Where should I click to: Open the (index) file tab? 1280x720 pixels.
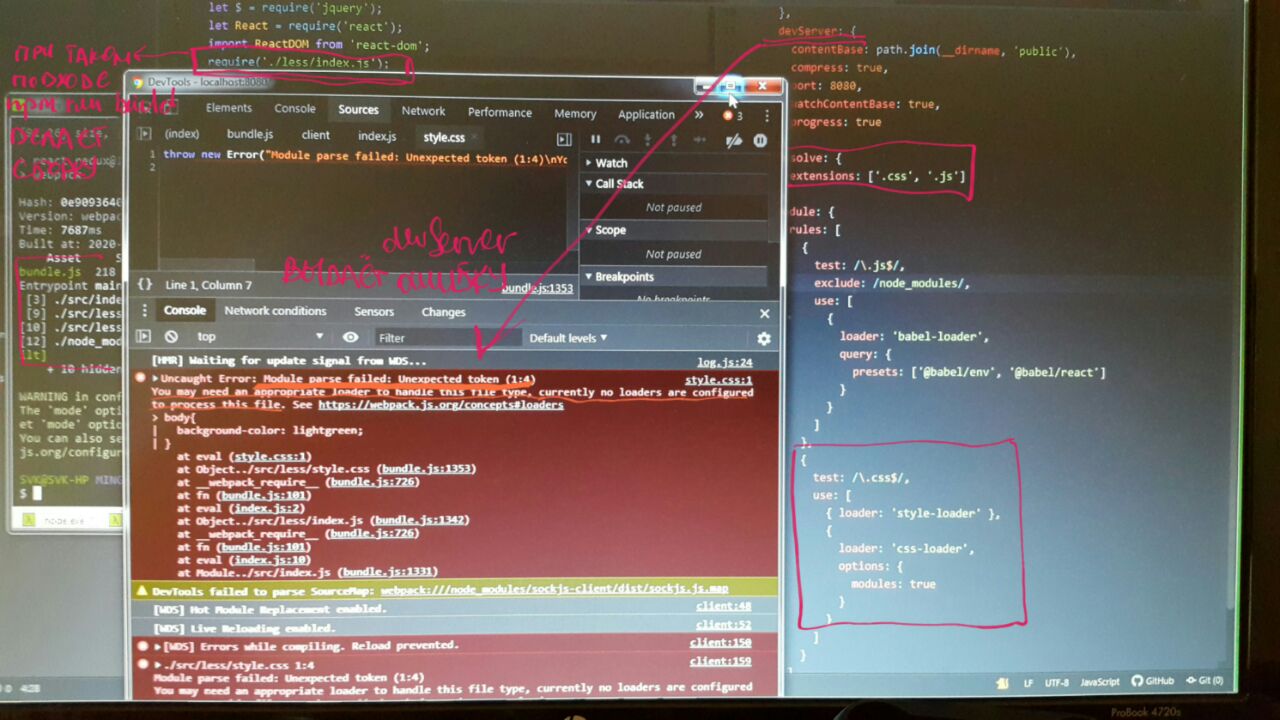(x=182, y=134)
